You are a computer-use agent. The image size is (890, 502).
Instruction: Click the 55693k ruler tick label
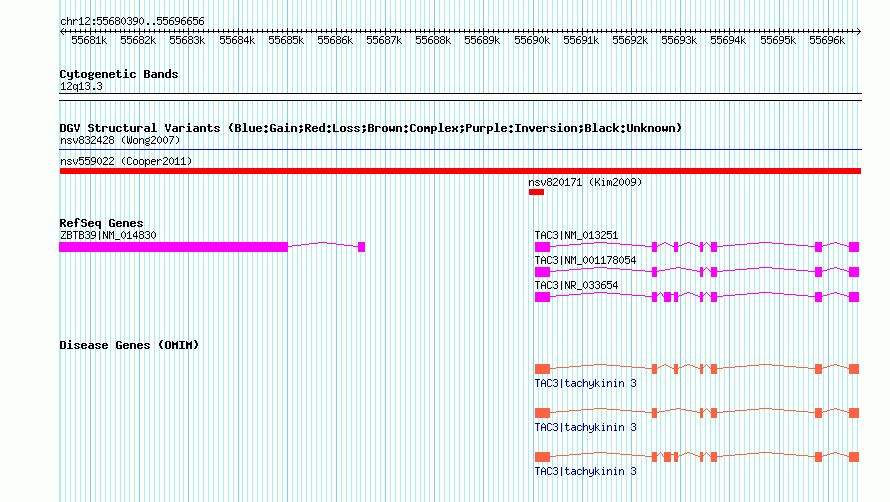click(x=679, y=40)
